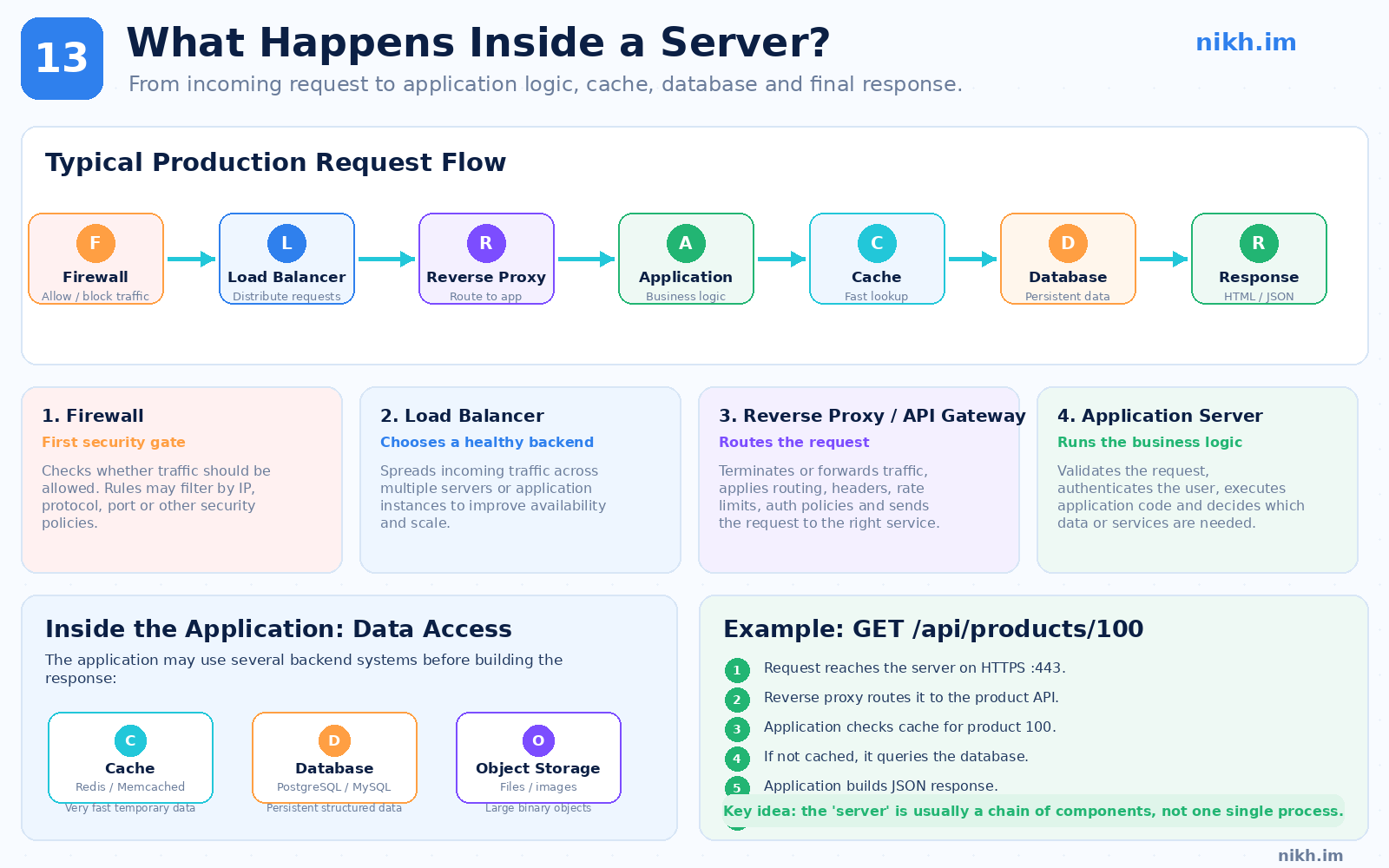Click 'Redis / Memcached' label
The width and height of the screenshot is (1389, 868).
[x=130, y=786]
